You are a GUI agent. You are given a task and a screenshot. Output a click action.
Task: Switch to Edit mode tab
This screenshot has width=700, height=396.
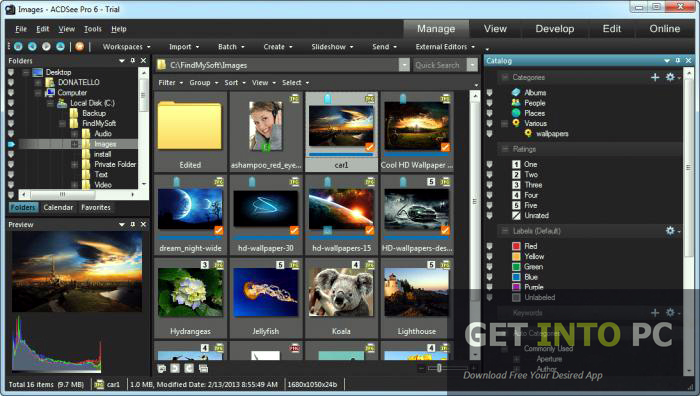tap(612, 29)
